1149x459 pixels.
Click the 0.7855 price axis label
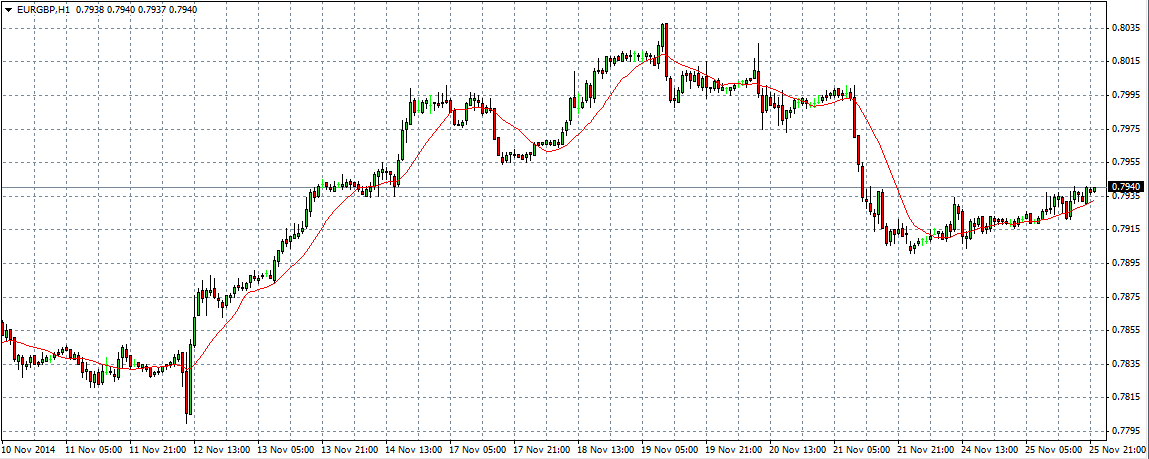pos(1128,330)
